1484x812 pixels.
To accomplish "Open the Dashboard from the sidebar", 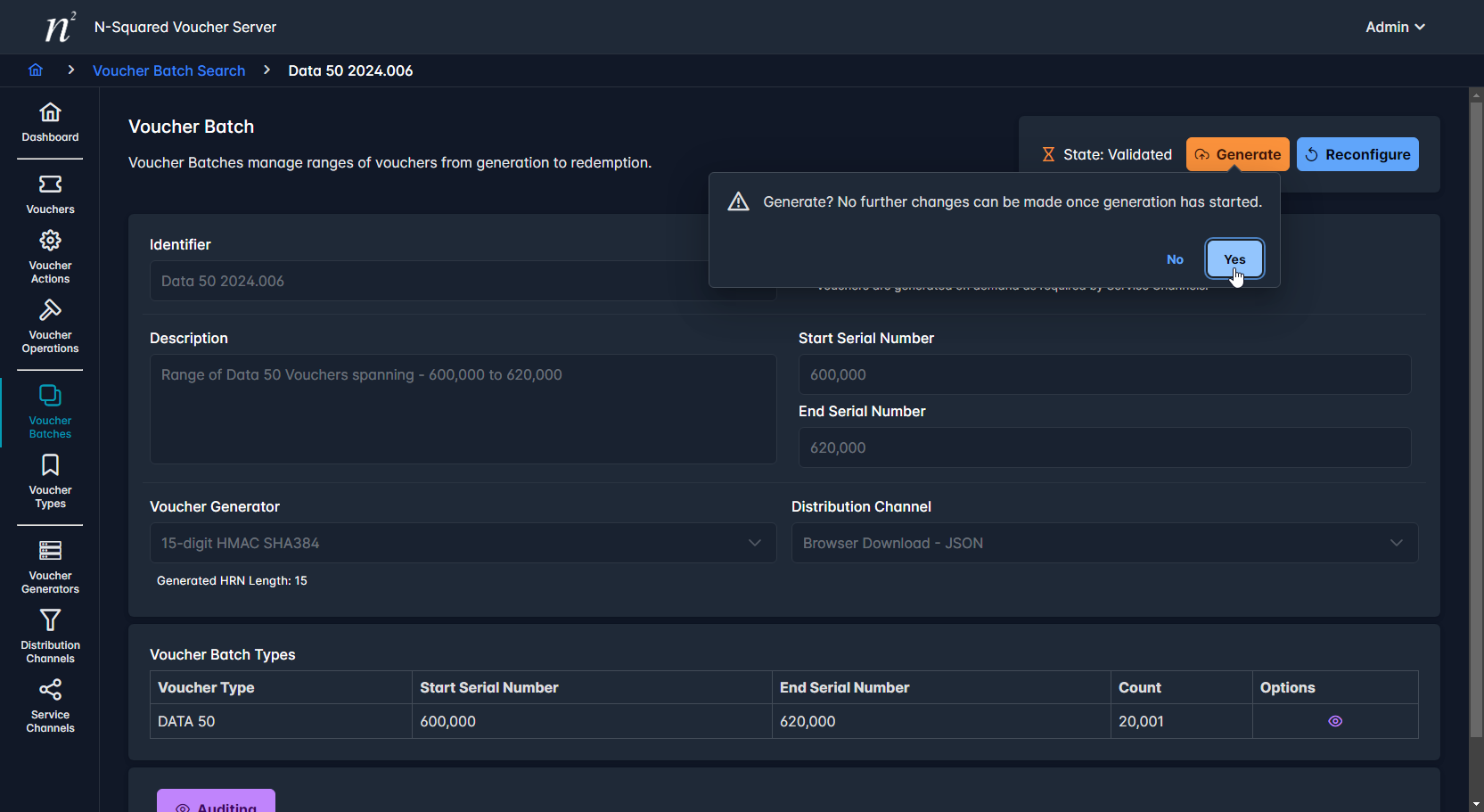I will point(50,122).
